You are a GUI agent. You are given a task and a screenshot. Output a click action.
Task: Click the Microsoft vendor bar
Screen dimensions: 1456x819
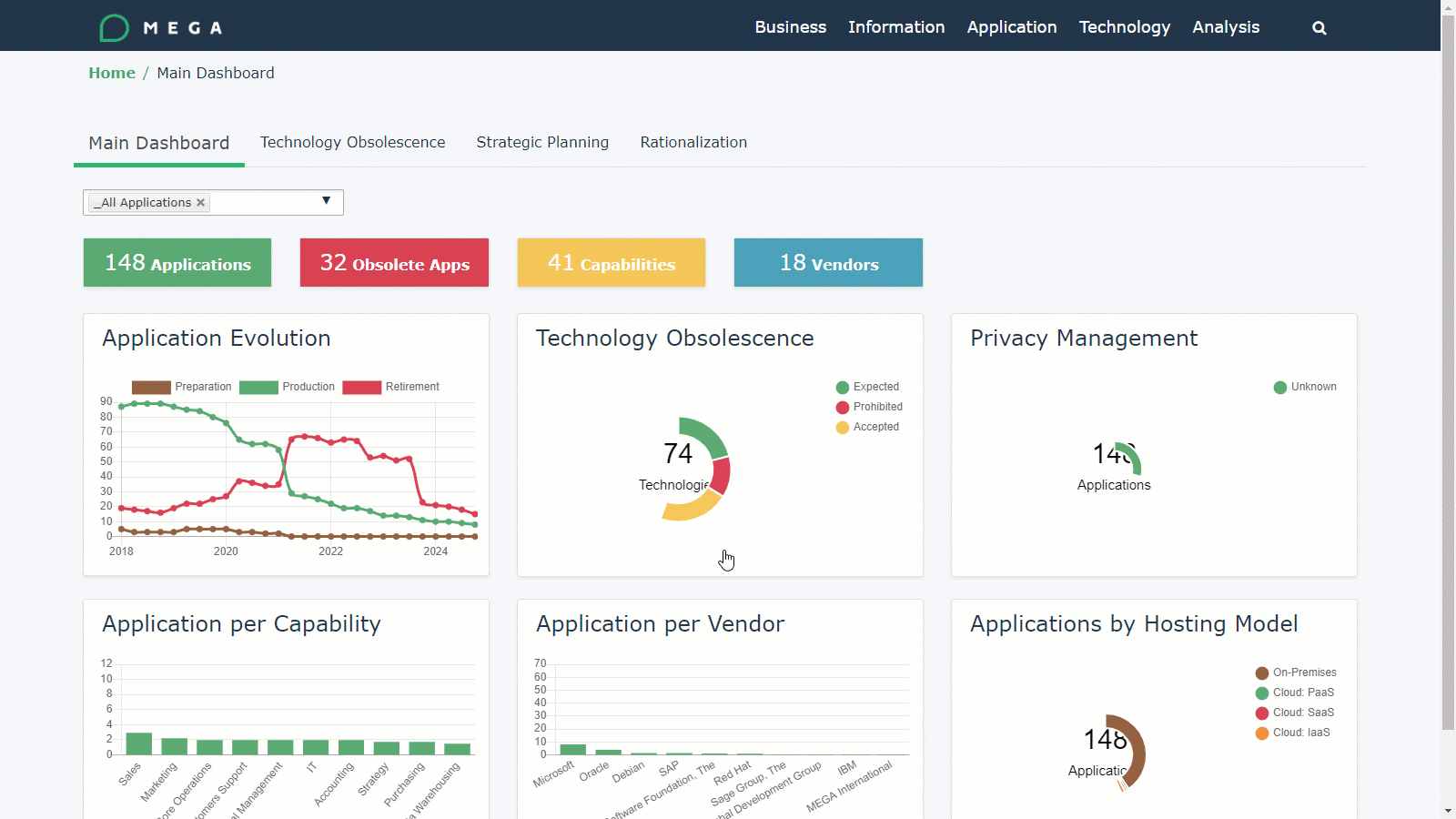pos(573,750)
